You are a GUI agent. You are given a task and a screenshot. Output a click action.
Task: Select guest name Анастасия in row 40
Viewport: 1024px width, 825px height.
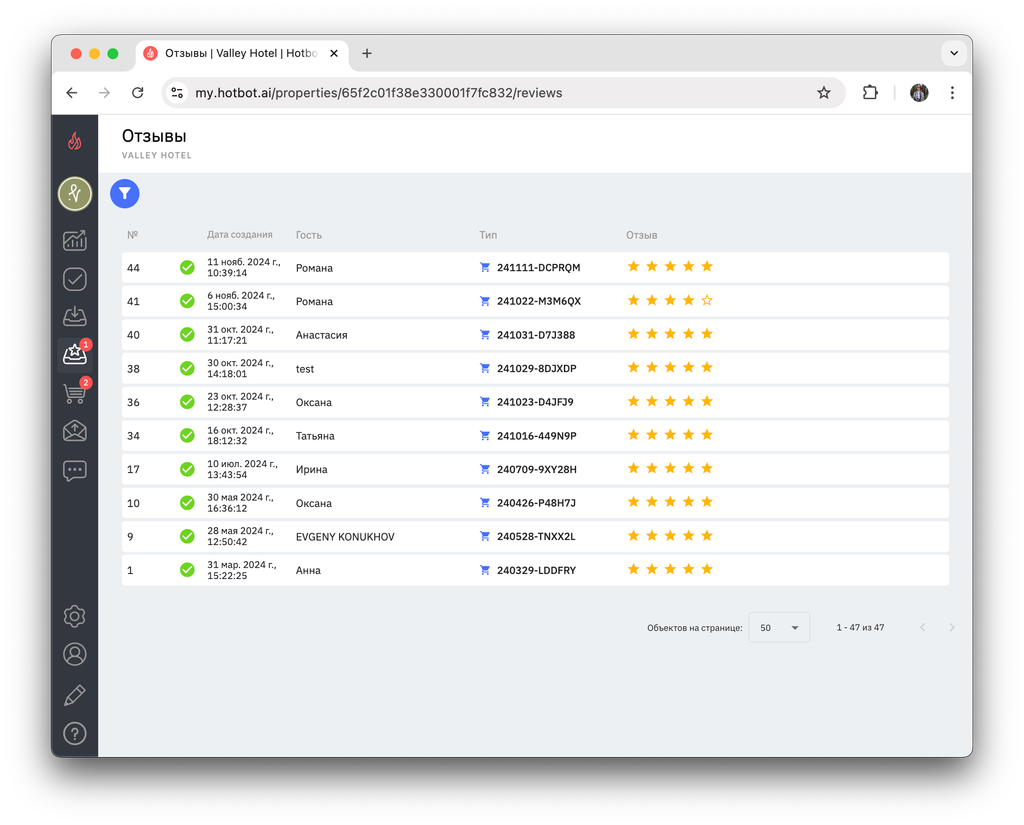321,335
